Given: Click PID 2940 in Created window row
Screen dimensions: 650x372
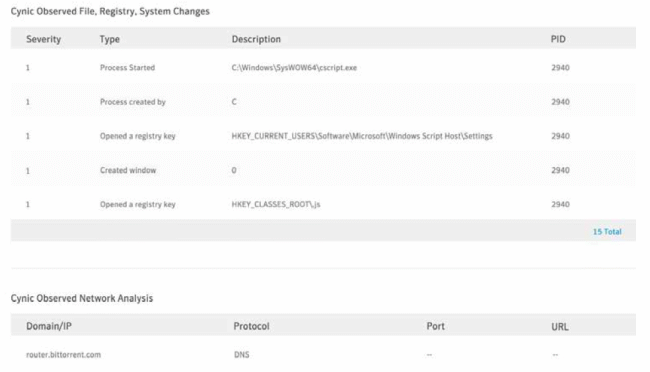Looking at the screenshot, I should coord(560,170).
